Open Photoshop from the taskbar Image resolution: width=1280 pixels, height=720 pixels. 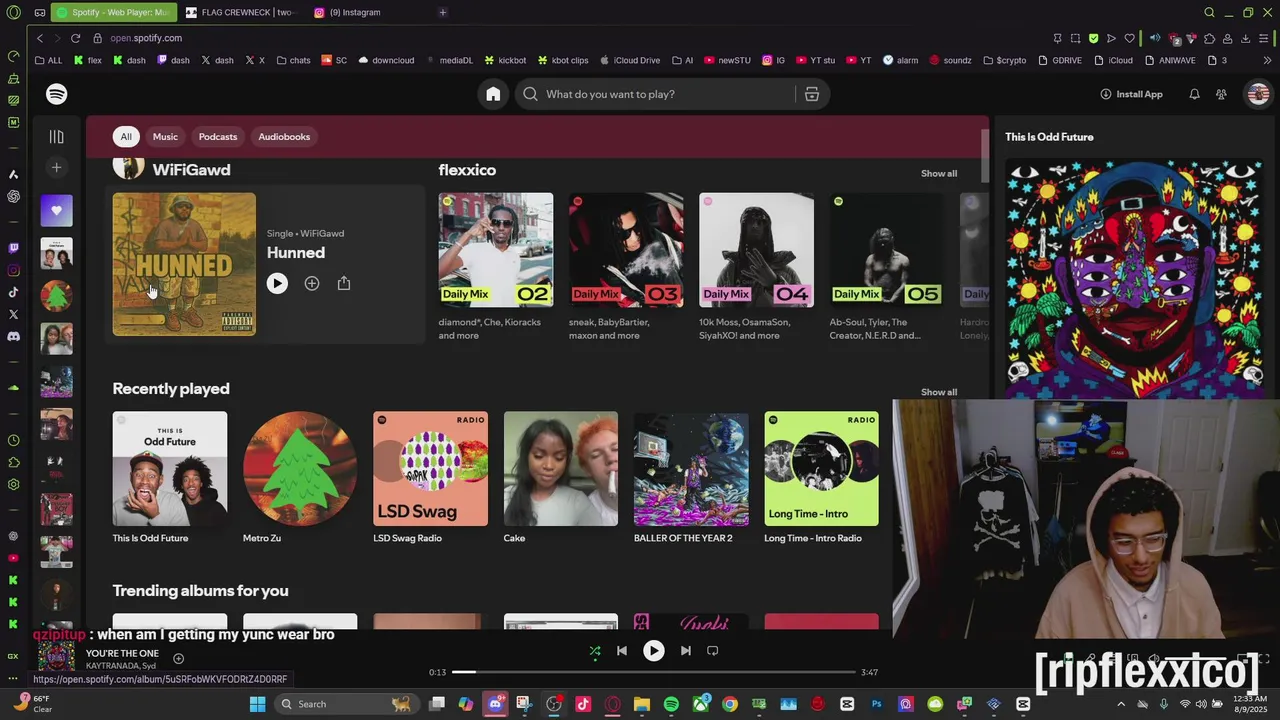tap(876, 704)
